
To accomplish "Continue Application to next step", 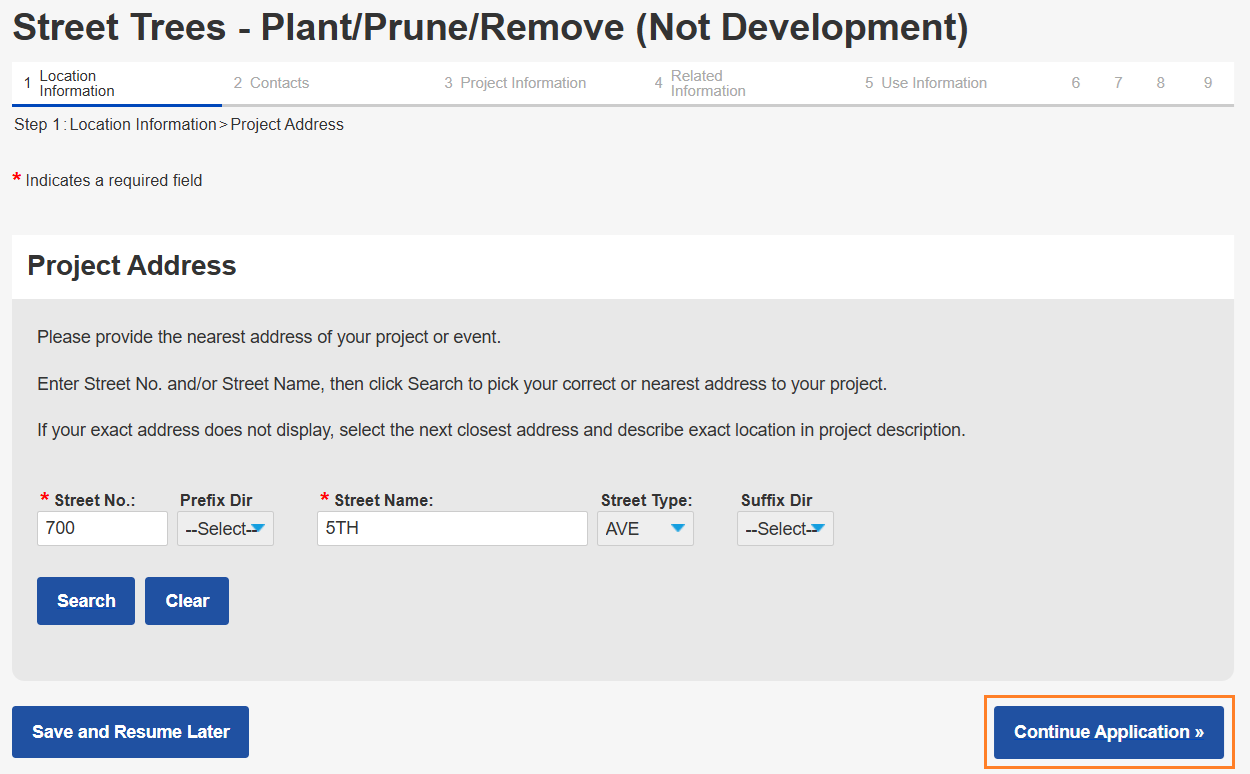I will [1109, 732].
